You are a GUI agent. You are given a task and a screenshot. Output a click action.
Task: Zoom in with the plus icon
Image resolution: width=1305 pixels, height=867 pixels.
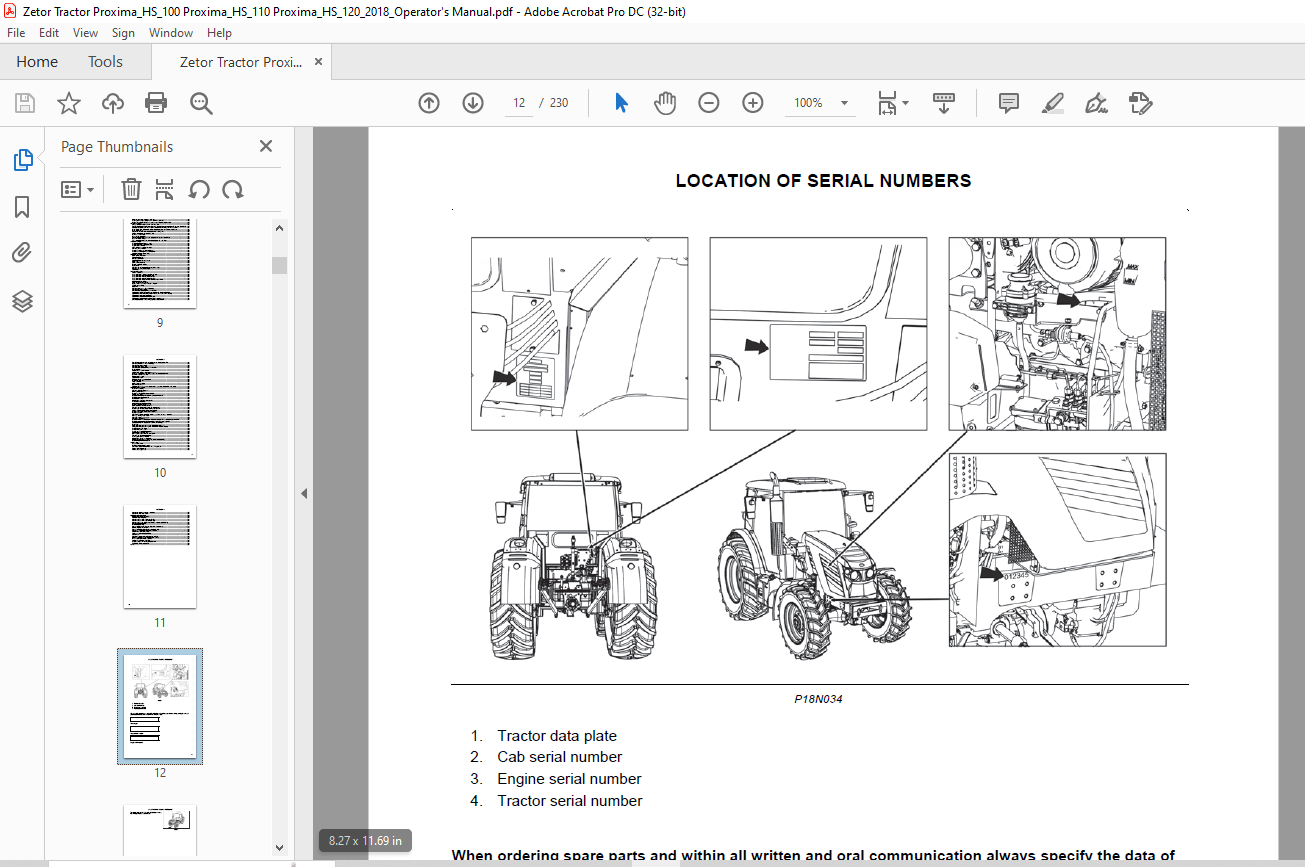tap(753, 103)
